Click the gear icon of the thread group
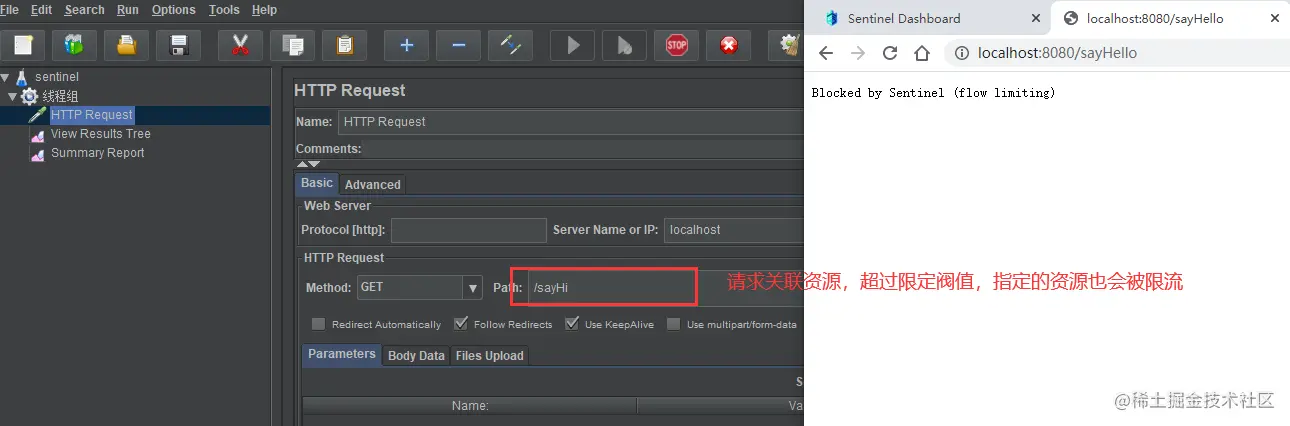The height and width of the screenshot is (426, 1290). [x=29, y=96]
